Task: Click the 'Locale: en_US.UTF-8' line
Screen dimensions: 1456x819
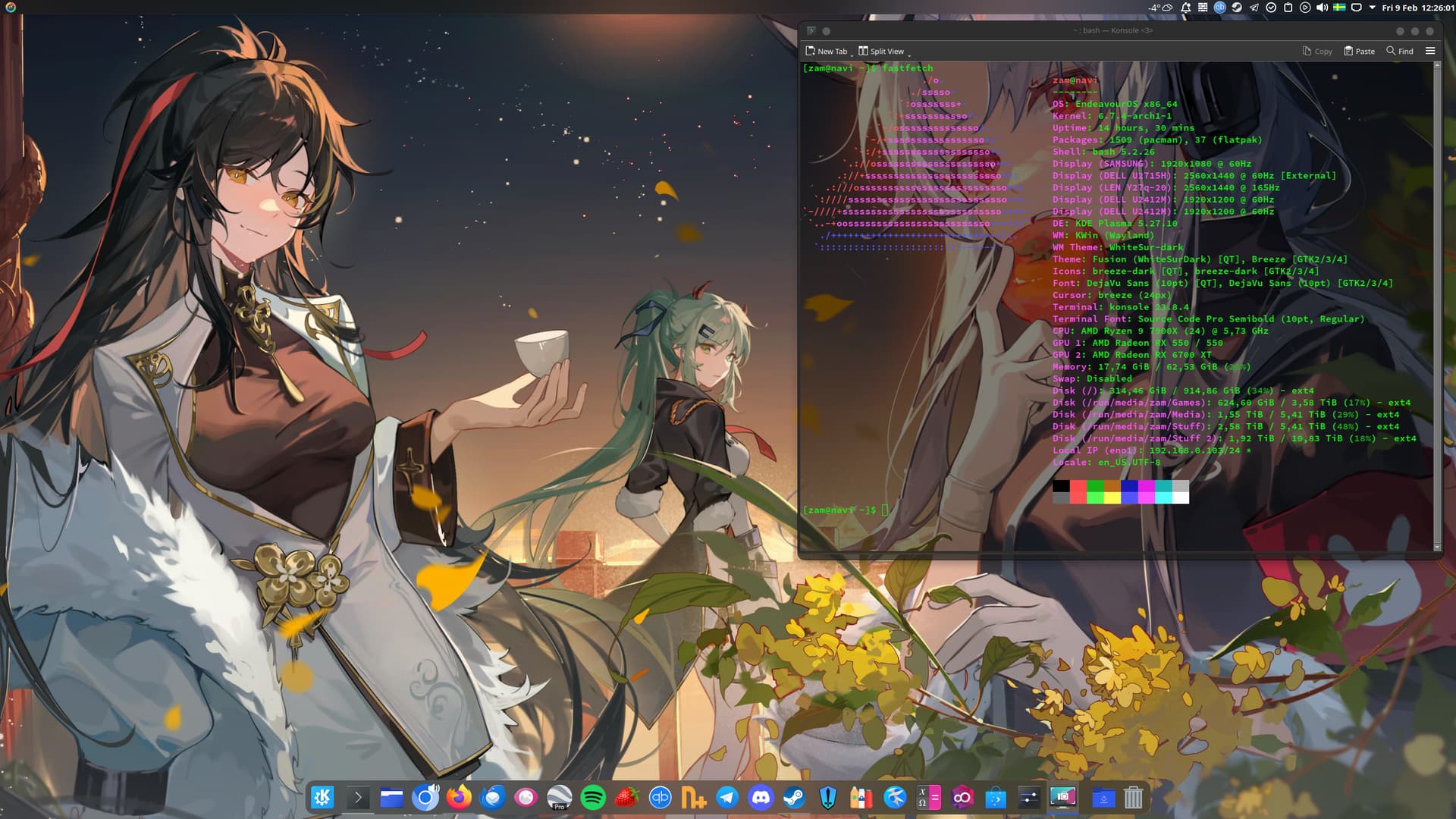Action: click(1106, 462)
